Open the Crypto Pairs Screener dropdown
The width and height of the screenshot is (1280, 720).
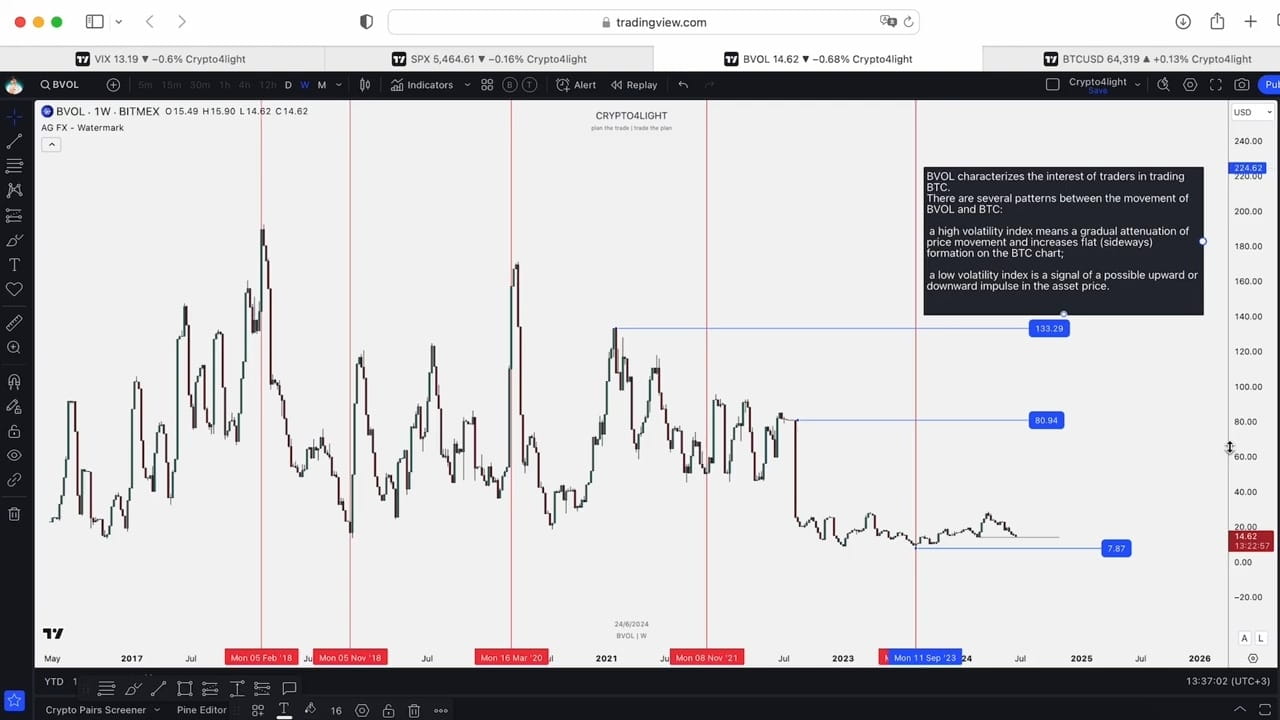[x=103, y=710]
